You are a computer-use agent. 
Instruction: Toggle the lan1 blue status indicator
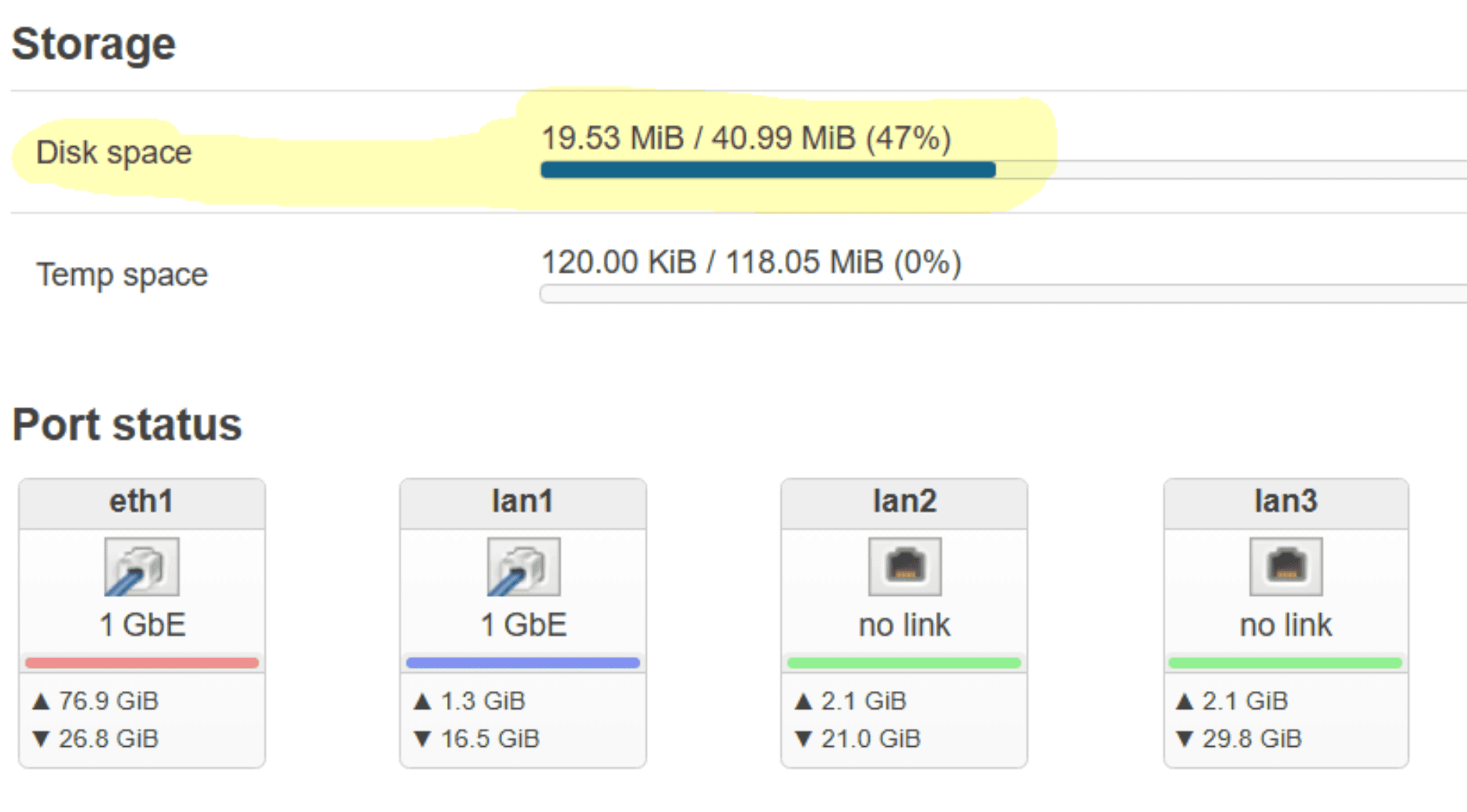[523, 662]
